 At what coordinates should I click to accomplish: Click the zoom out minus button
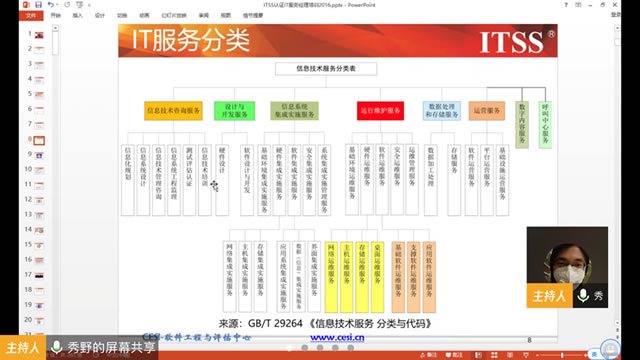[538, 355]
